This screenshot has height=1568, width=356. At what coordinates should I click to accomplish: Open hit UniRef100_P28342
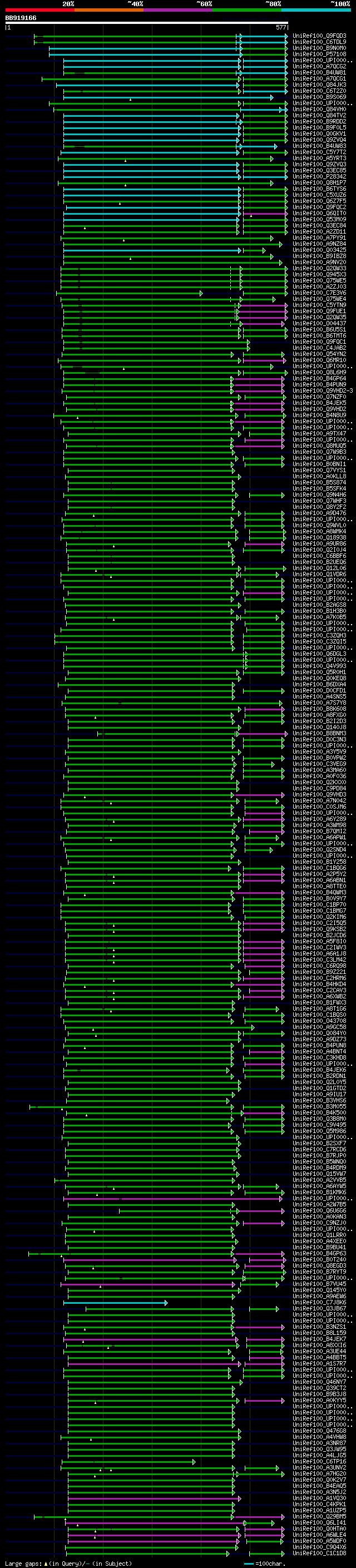[x=319, y=176]
